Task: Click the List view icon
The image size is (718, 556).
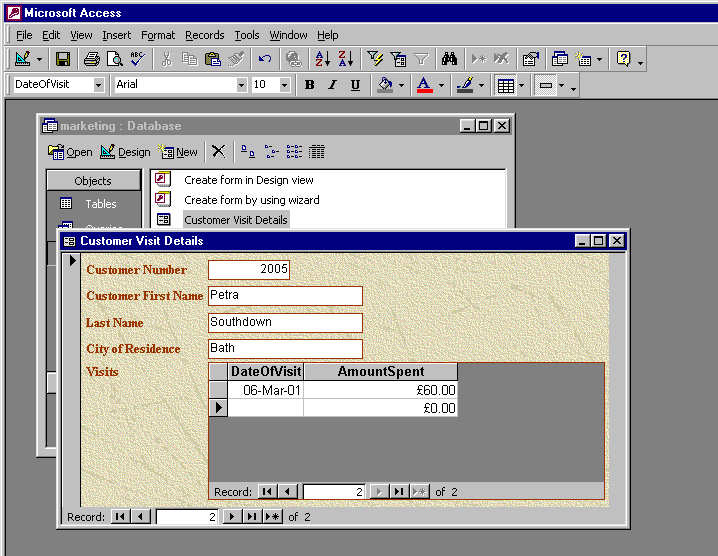Action: tap(294, 152)
